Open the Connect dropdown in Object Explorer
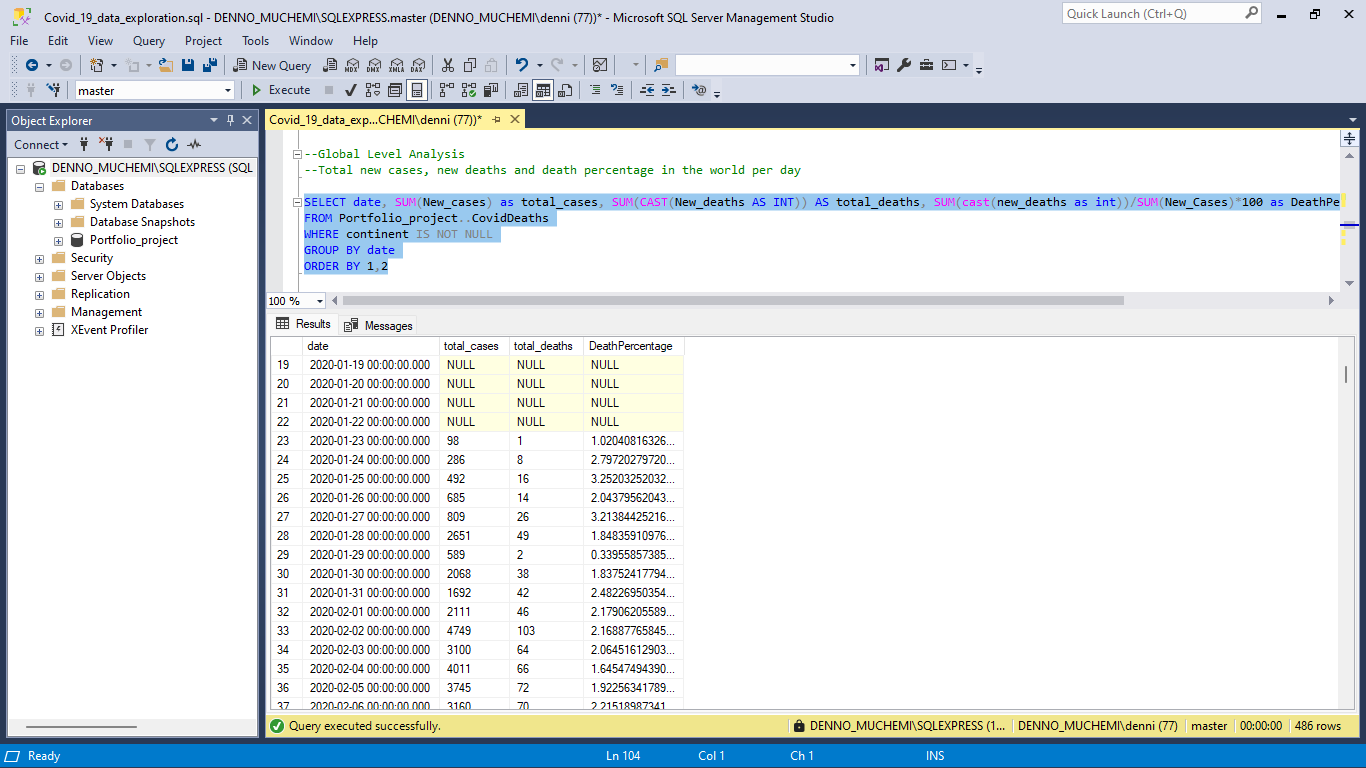The width and height of the screenshot is (1366, 768). pyautogui.click(x=41, y=145)
